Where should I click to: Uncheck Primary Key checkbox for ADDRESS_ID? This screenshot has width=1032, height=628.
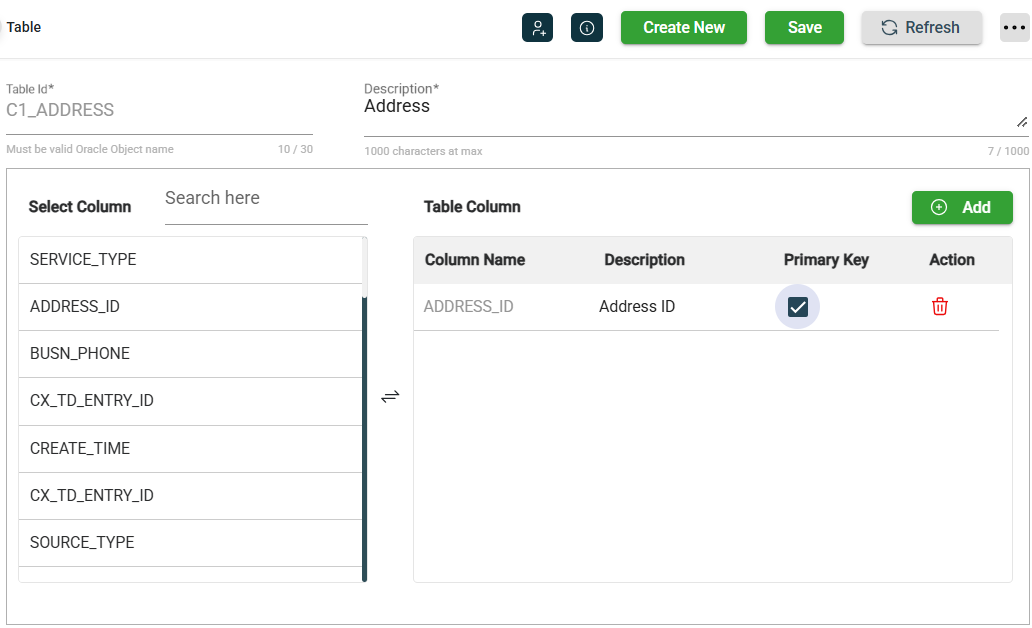(797, 307)
